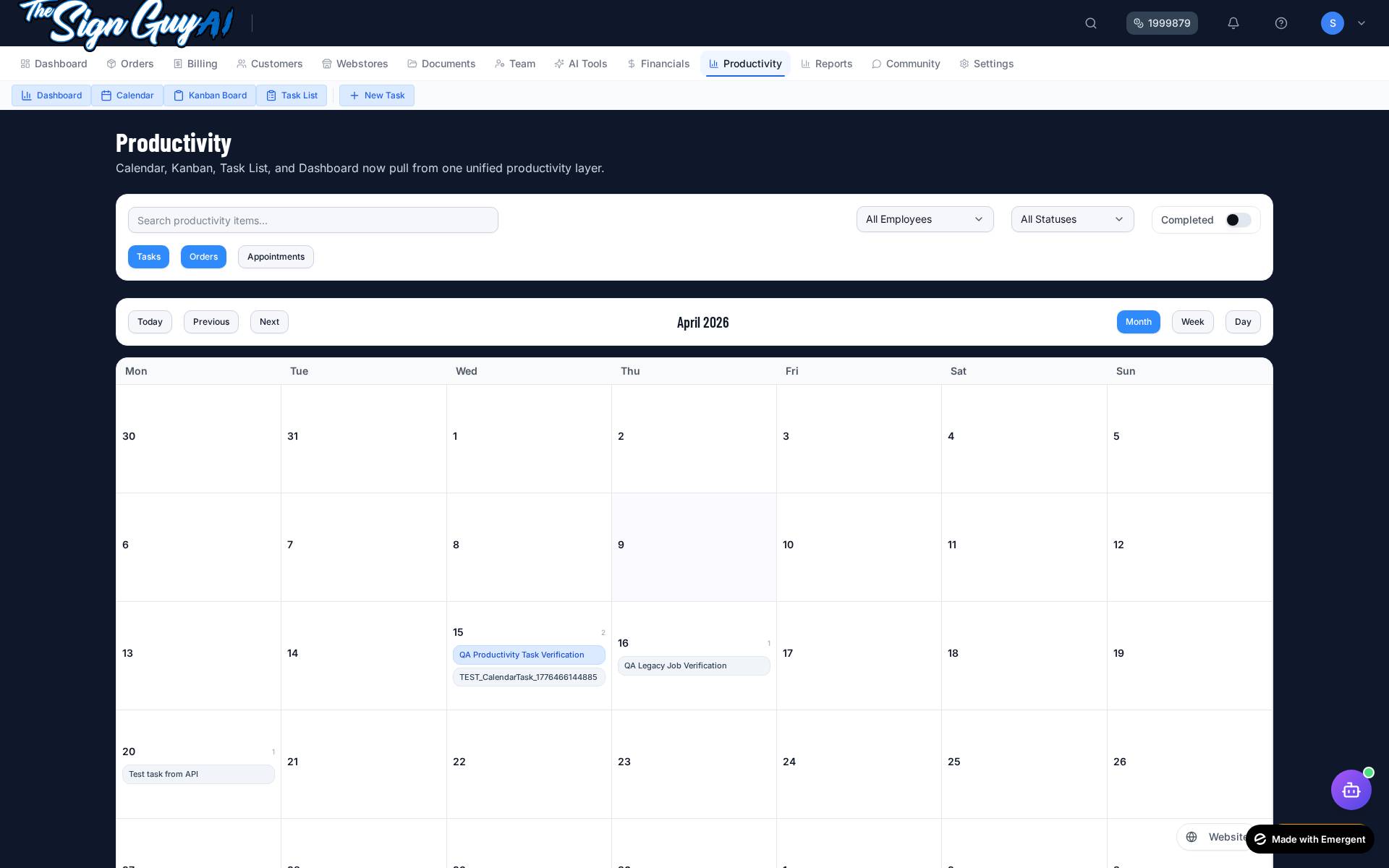The height and width of the screenshot is (868, 1389).
Task: Toggle the Completed switch
Action: [x=1239, y=220]
